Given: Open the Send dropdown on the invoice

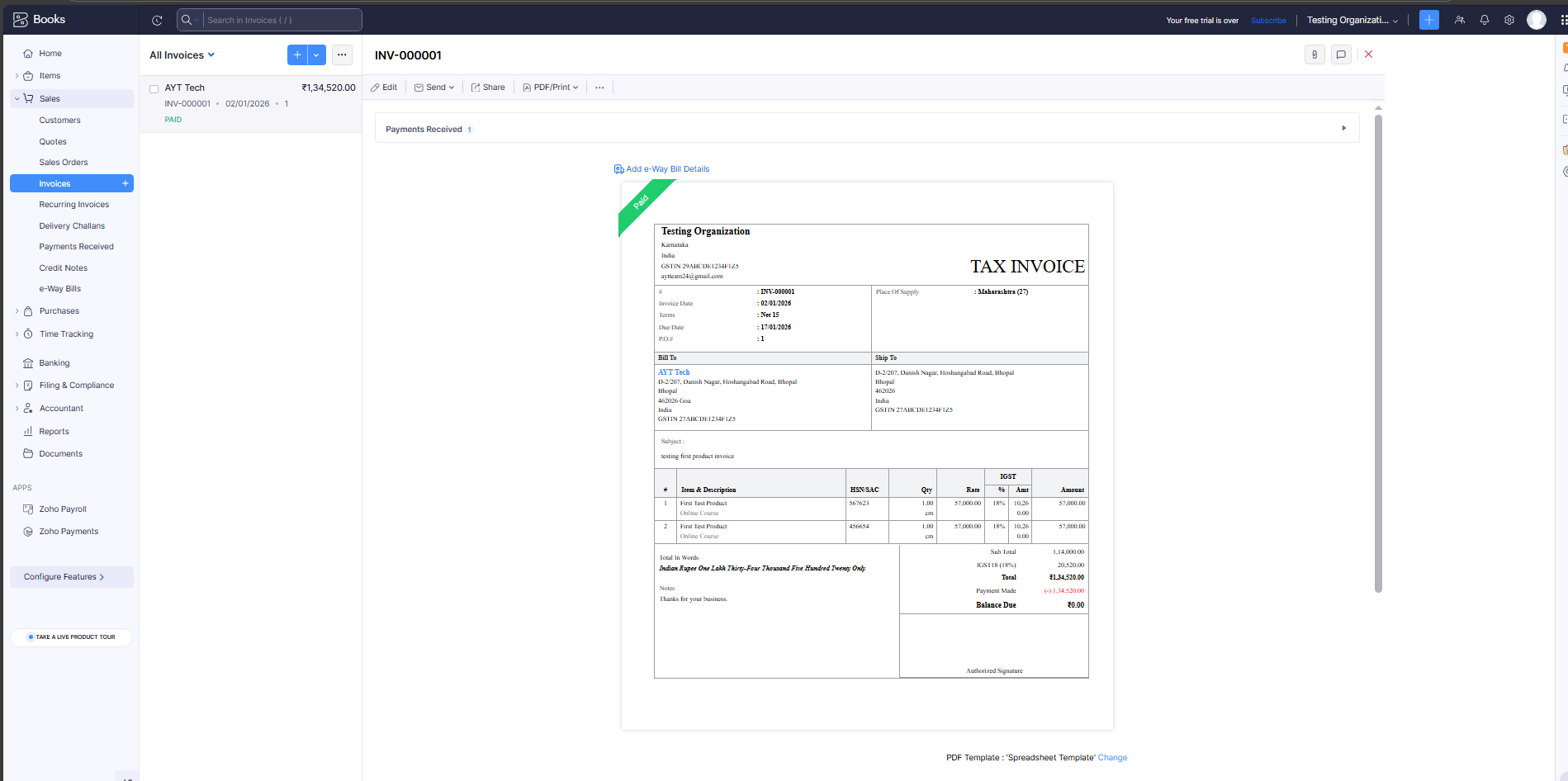Looking at the screenshot, I should tap(434, 87).
